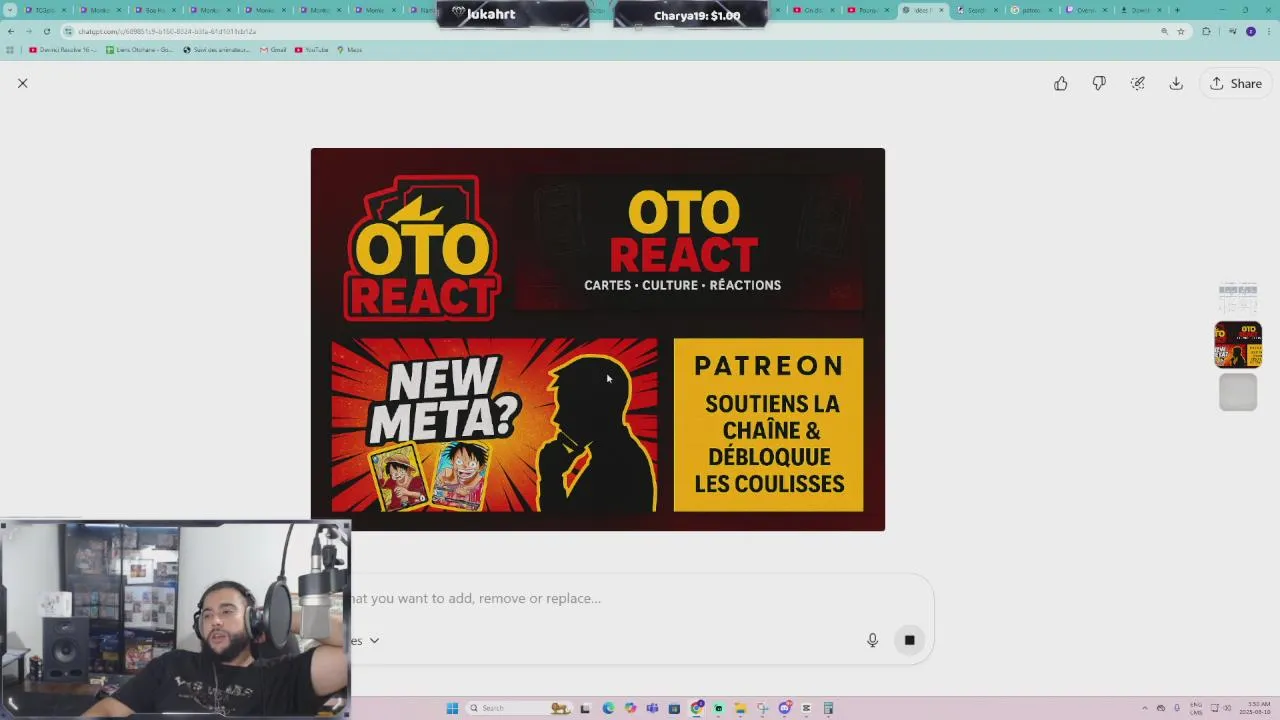Open site information icon in address bar

pos(68,31)
